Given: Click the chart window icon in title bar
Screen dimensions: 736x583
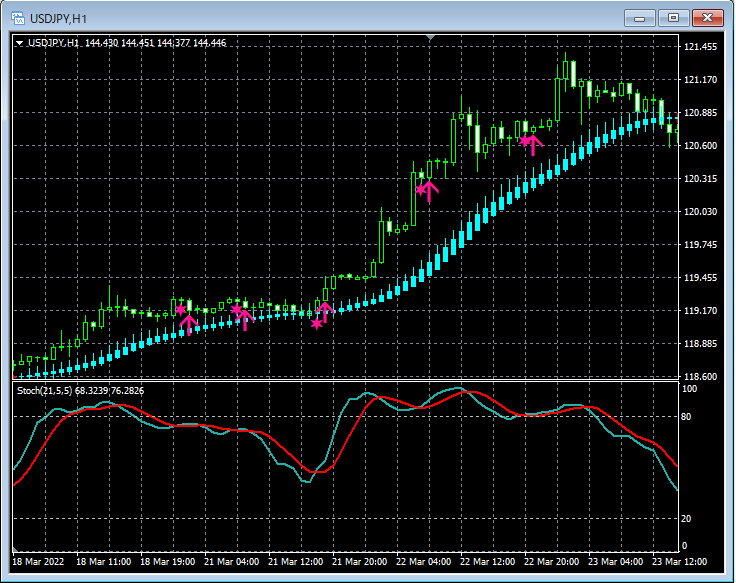Looking at the screenshot, I should pyautogui.click(x=17, y=18).
